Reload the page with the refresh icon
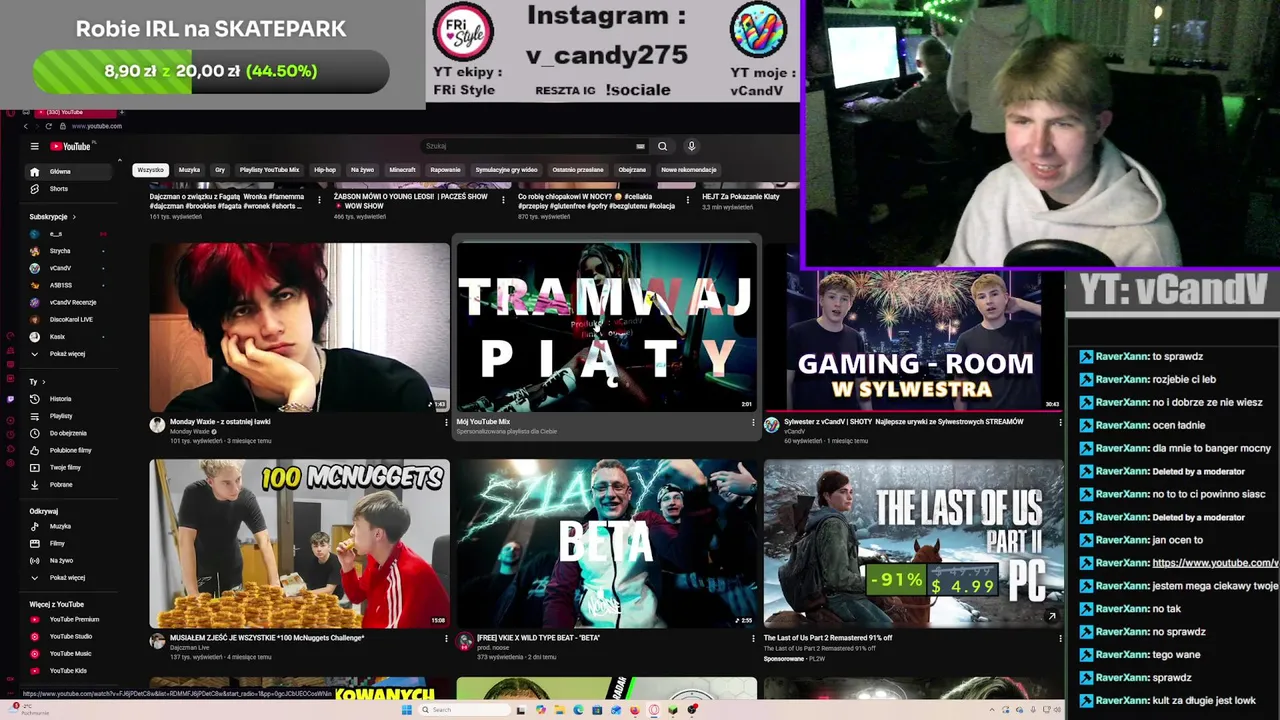 pos(50,126)
